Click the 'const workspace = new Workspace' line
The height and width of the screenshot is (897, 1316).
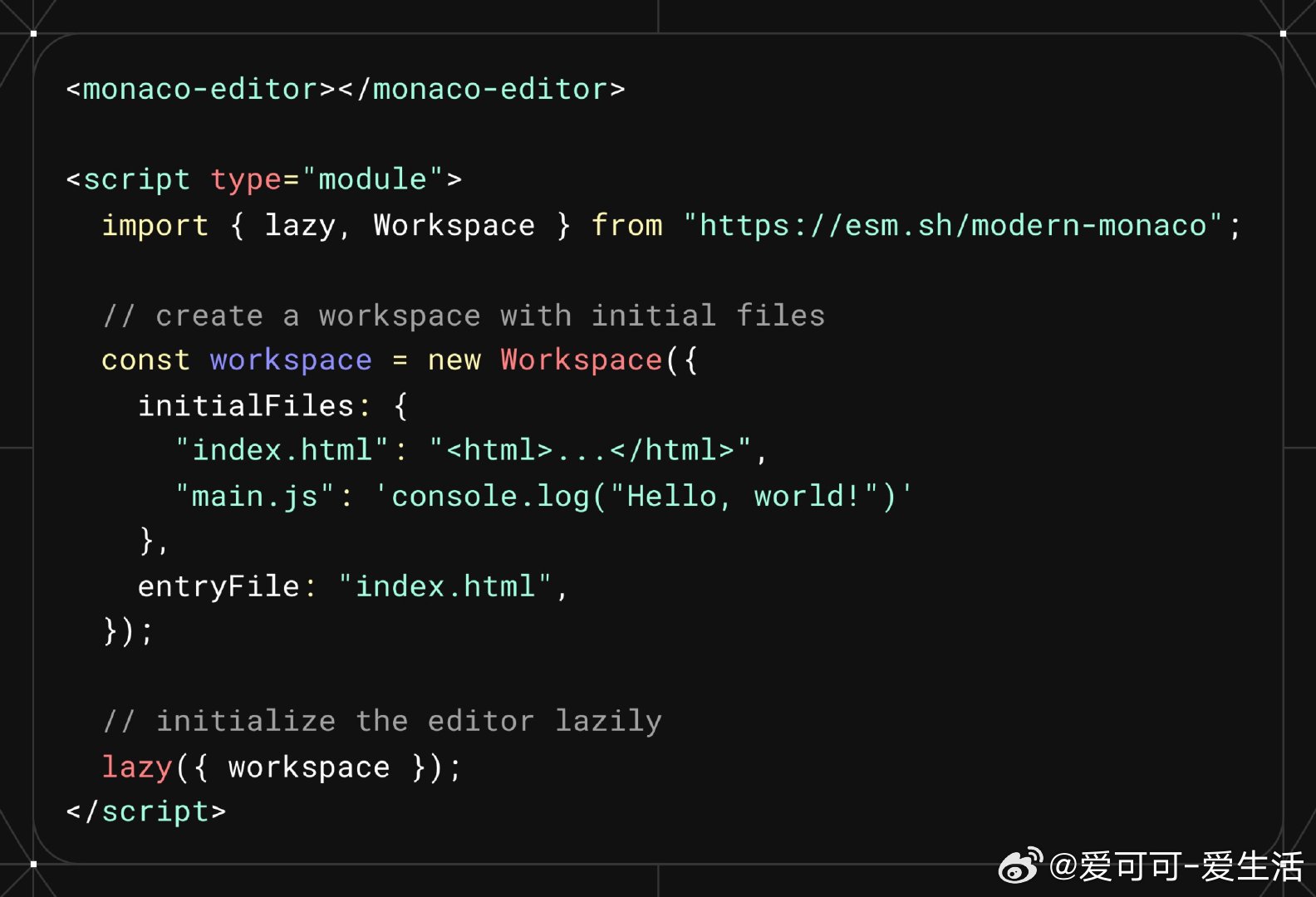pyautogui.click(x=400, y=360)
